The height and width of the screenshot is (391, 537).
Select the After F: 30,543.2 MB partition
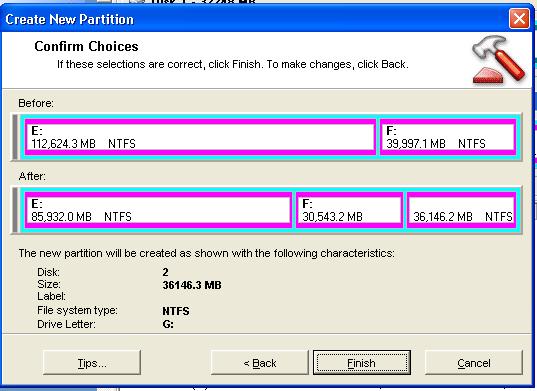click(349, 210)
